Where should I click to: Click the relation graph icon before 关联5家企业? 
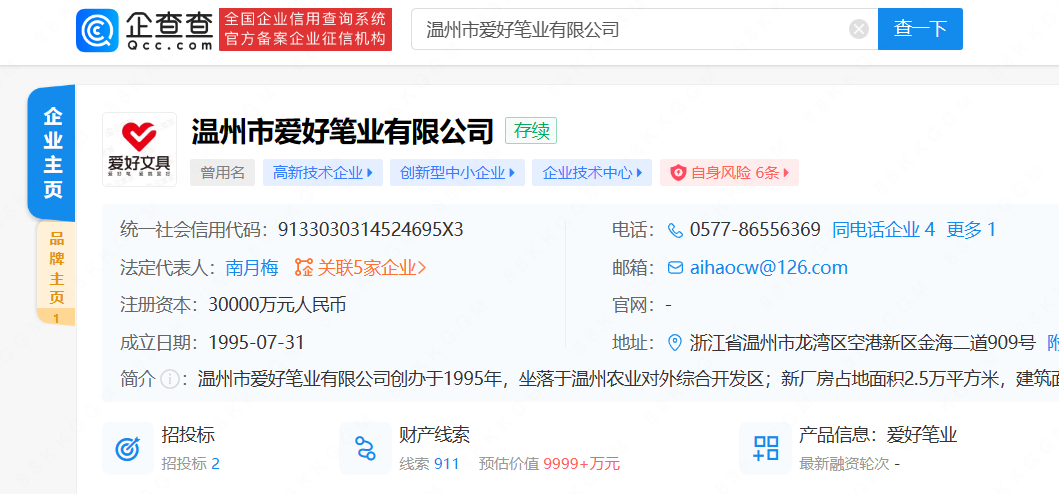point(304,268)
